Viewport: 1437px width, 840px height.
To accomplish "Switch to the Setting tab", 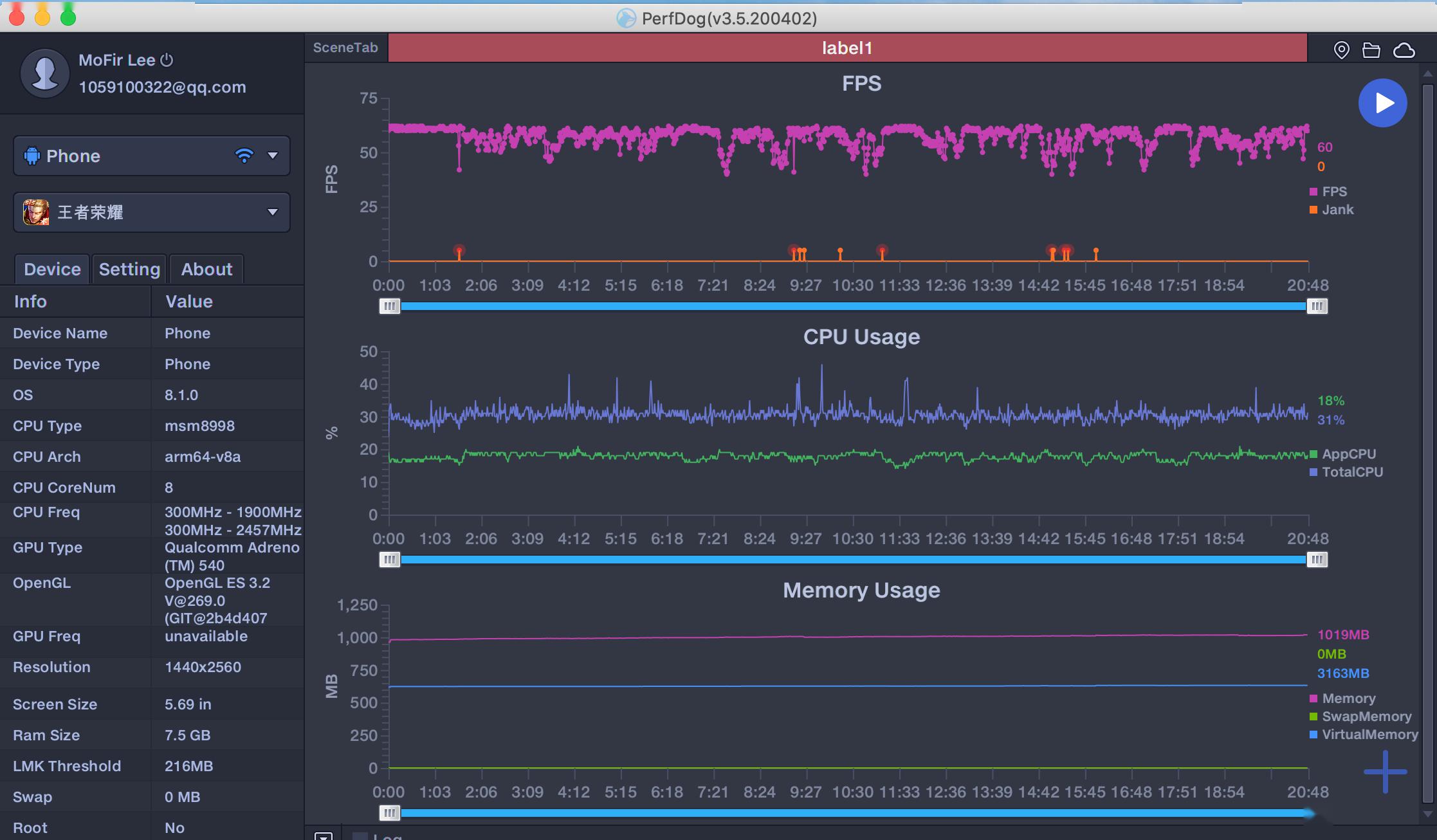I will (x=129, y=269).
